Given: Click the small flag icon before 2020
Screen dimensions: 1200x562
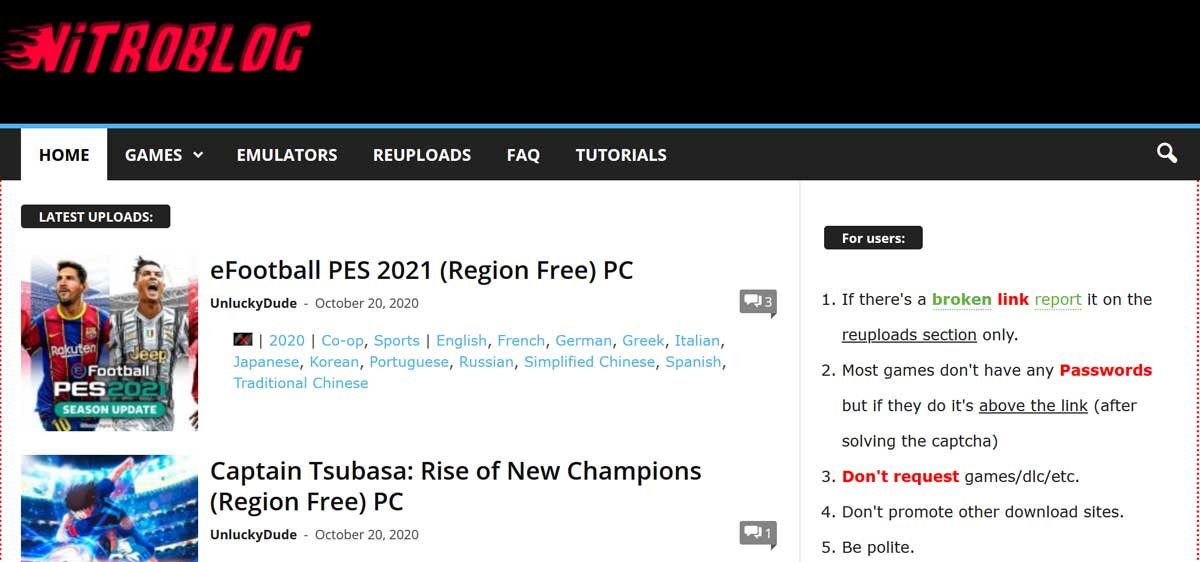Looking at the screenshot, I should click(x=243, y=340).
